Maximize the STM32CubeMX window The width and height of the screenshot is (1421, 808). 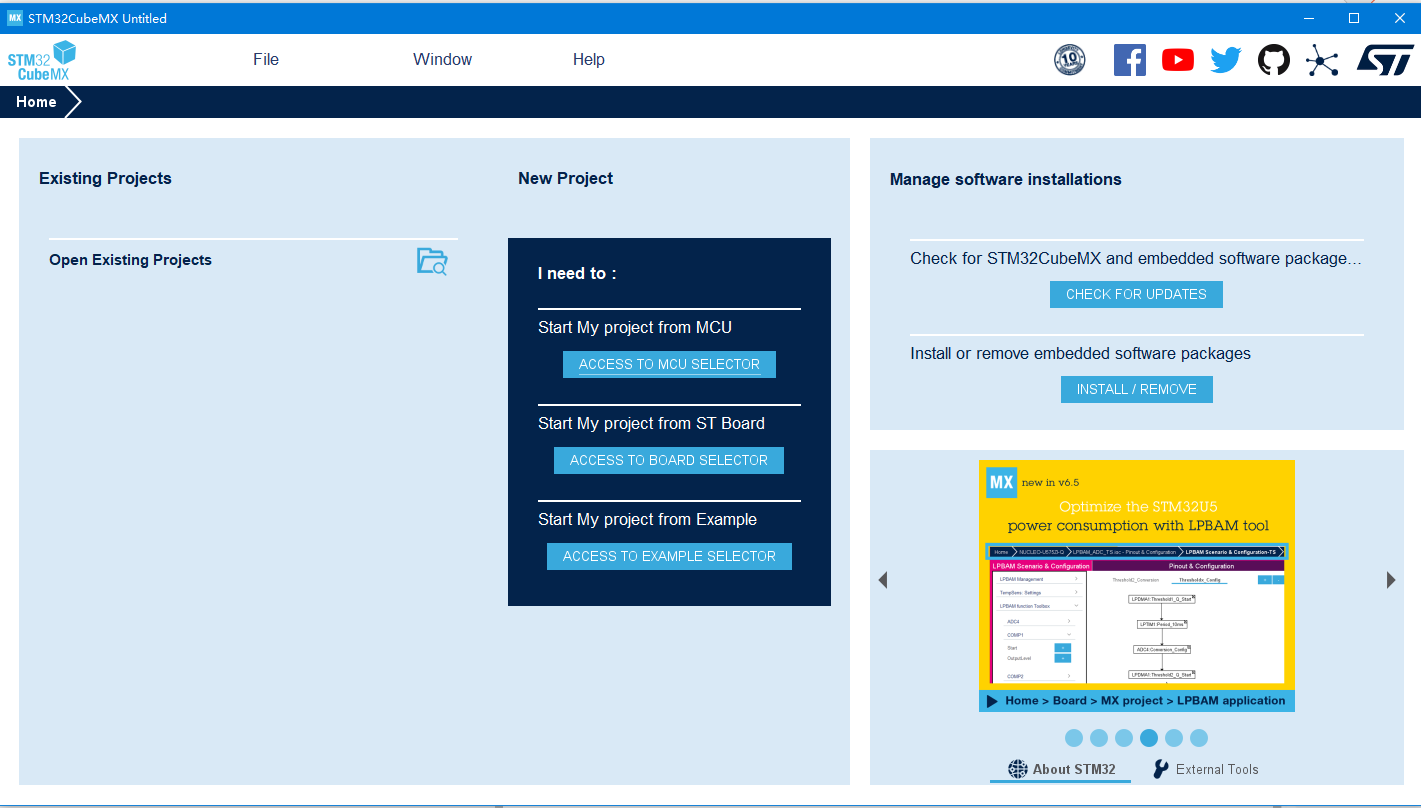click(1354, 18)
